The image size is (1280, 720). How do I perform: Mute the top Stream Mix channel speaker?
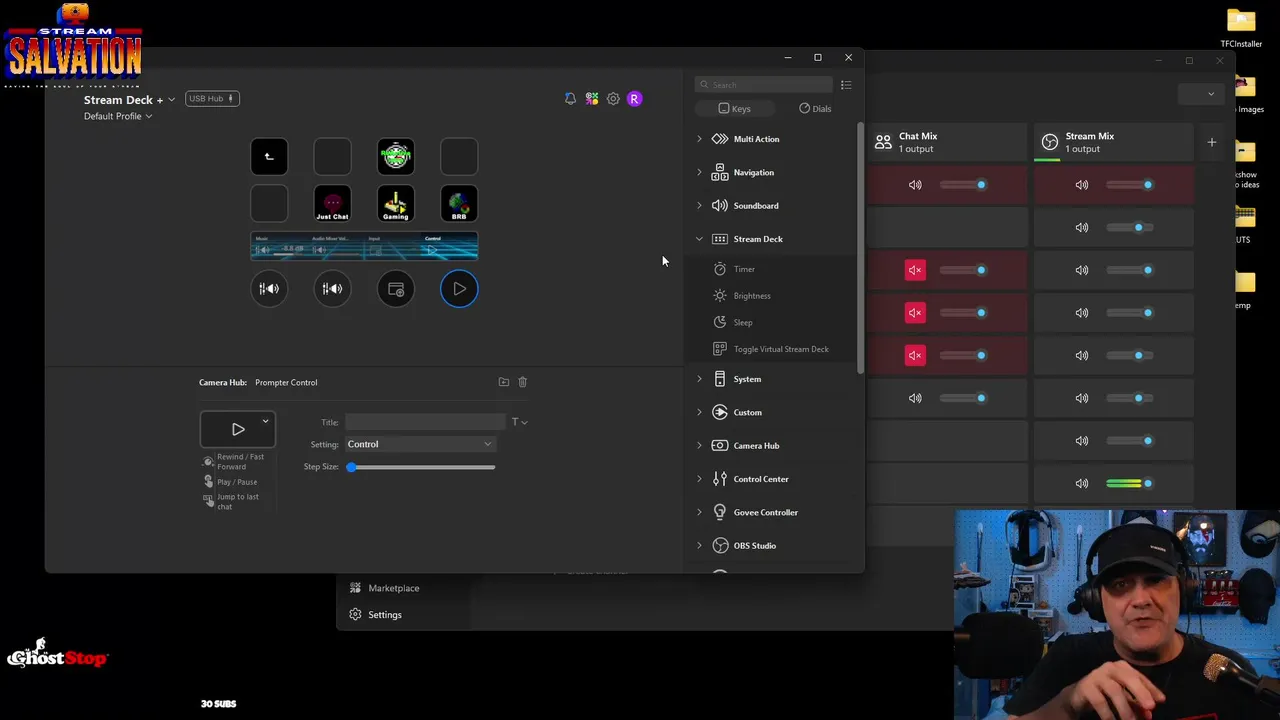click(1082, 185)
